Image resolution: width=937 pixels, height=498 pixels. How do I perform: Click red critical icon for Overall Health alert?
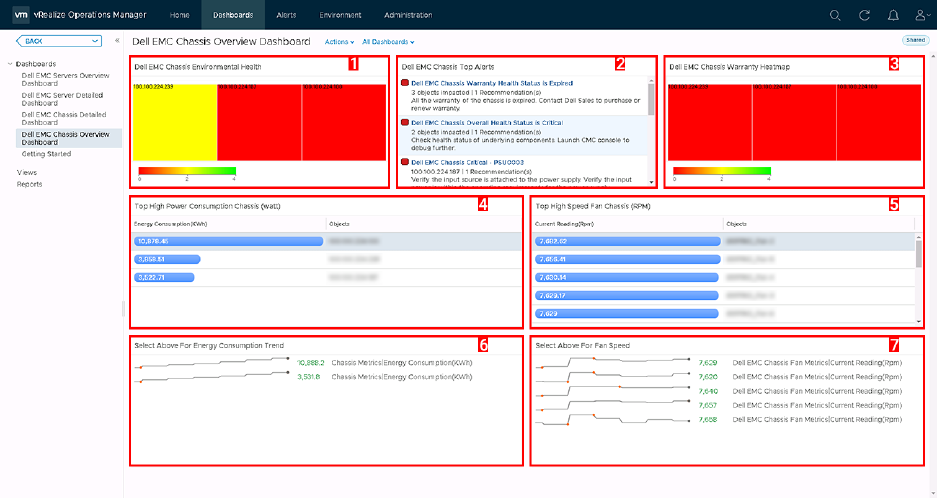(405, 122)
